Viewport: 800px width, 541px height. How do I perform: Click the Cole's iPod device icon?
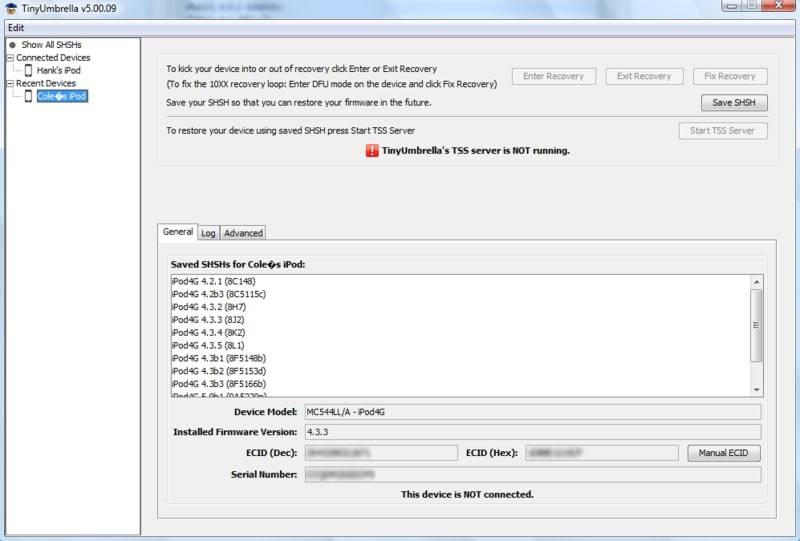pos(28,96)
